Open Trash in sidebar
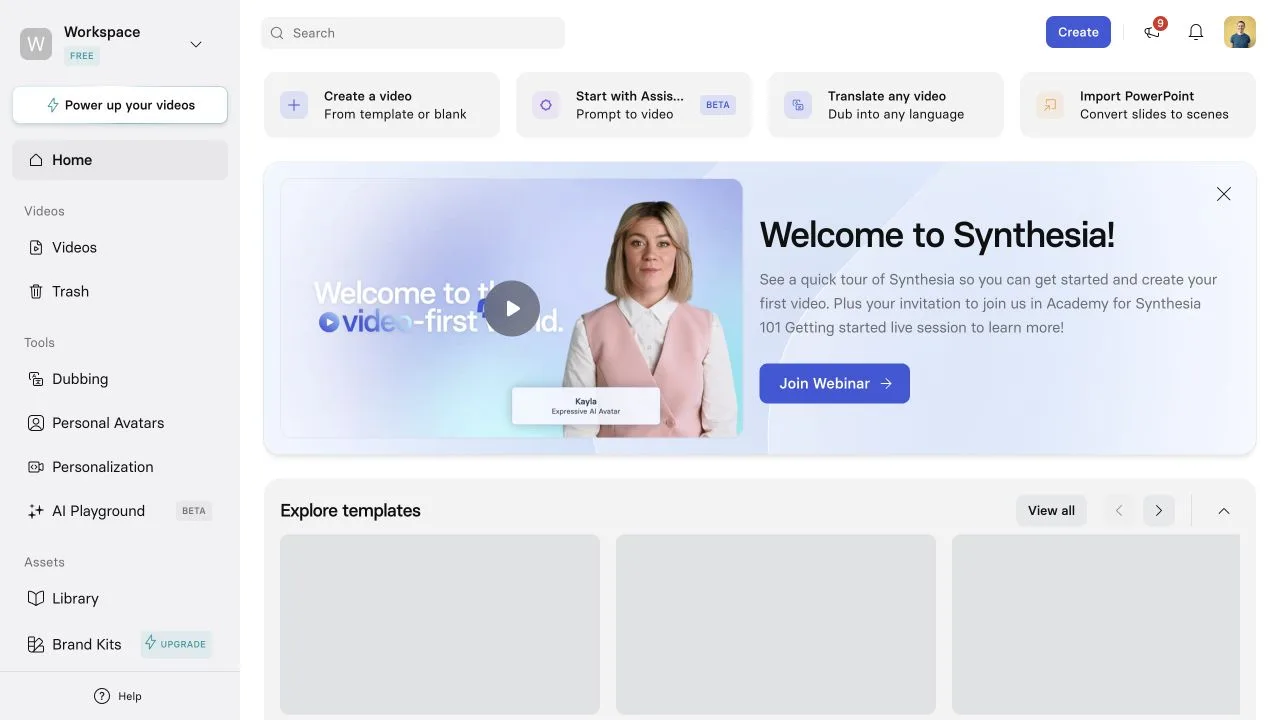Image resolution: width=1280 pixels, height=720 pixels. [x=120, y=291]
